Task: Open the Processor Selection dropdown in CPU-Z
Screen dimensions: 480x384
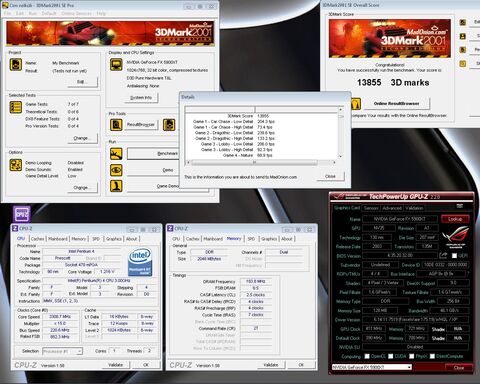Action: (x=62, y=351)
